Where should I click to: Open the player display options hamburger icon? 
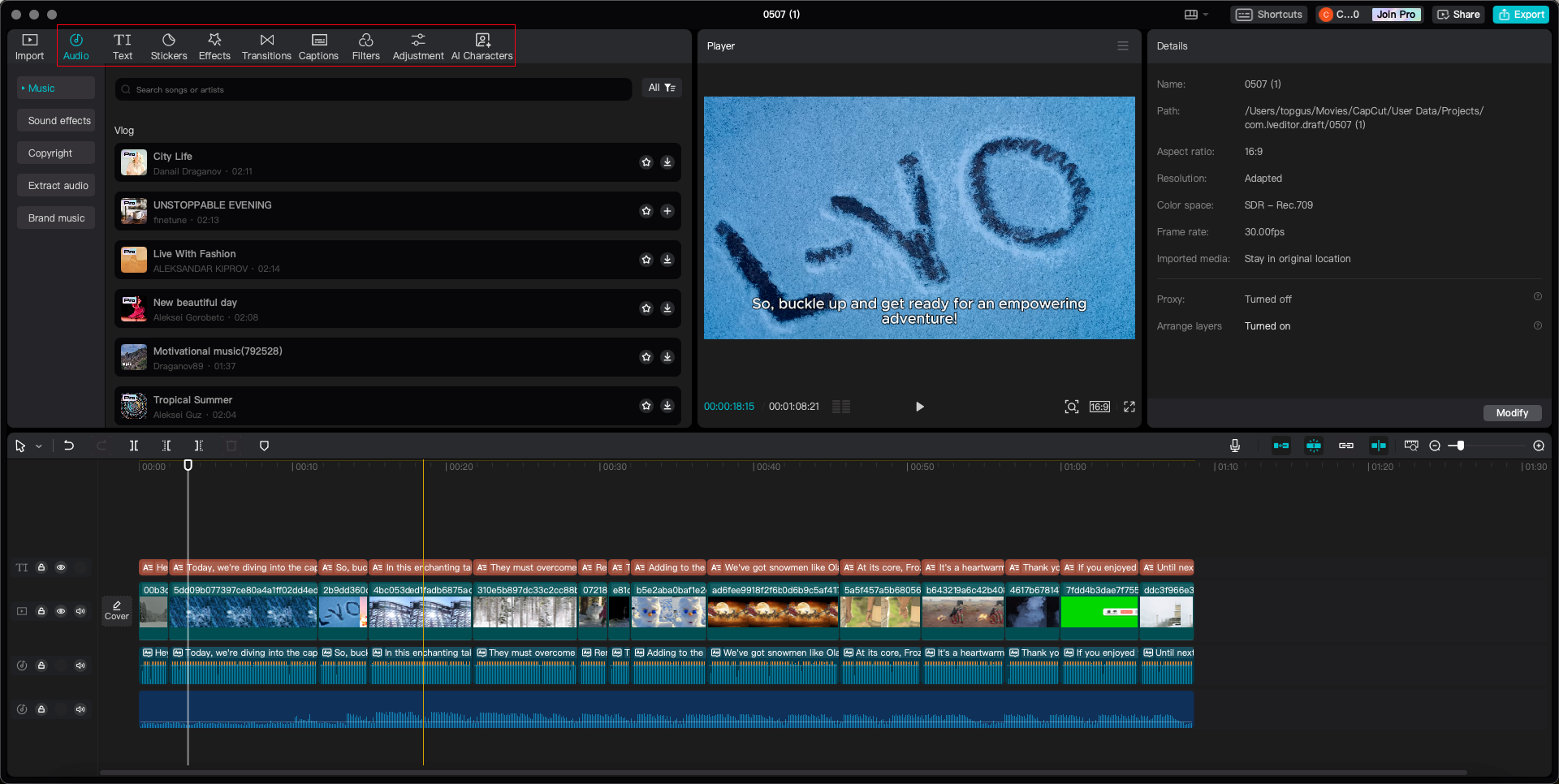click(1123, 45)
